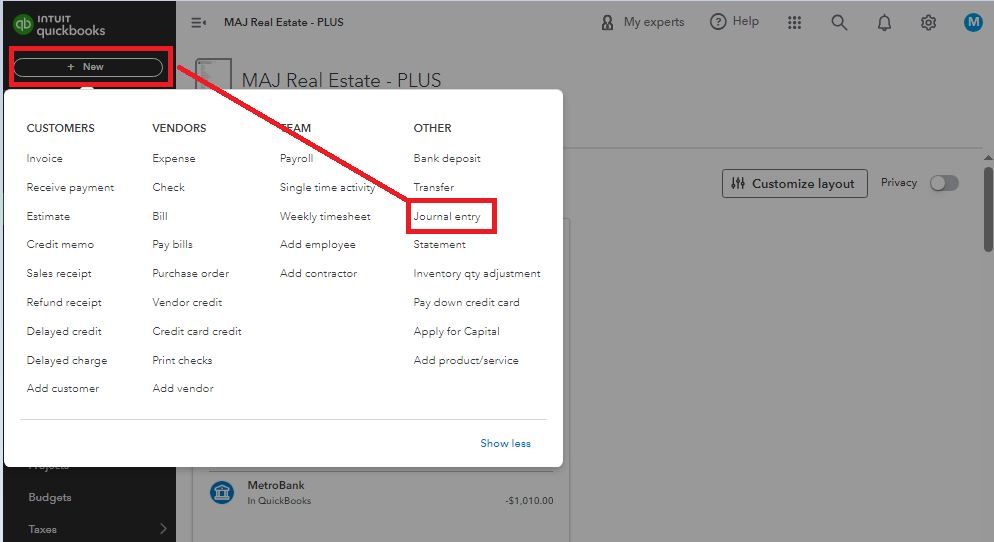Click the -$1,010.00 balance
The width and height of the screenshot is (994, 542).
pyautogui.click(x=529, y=501)
